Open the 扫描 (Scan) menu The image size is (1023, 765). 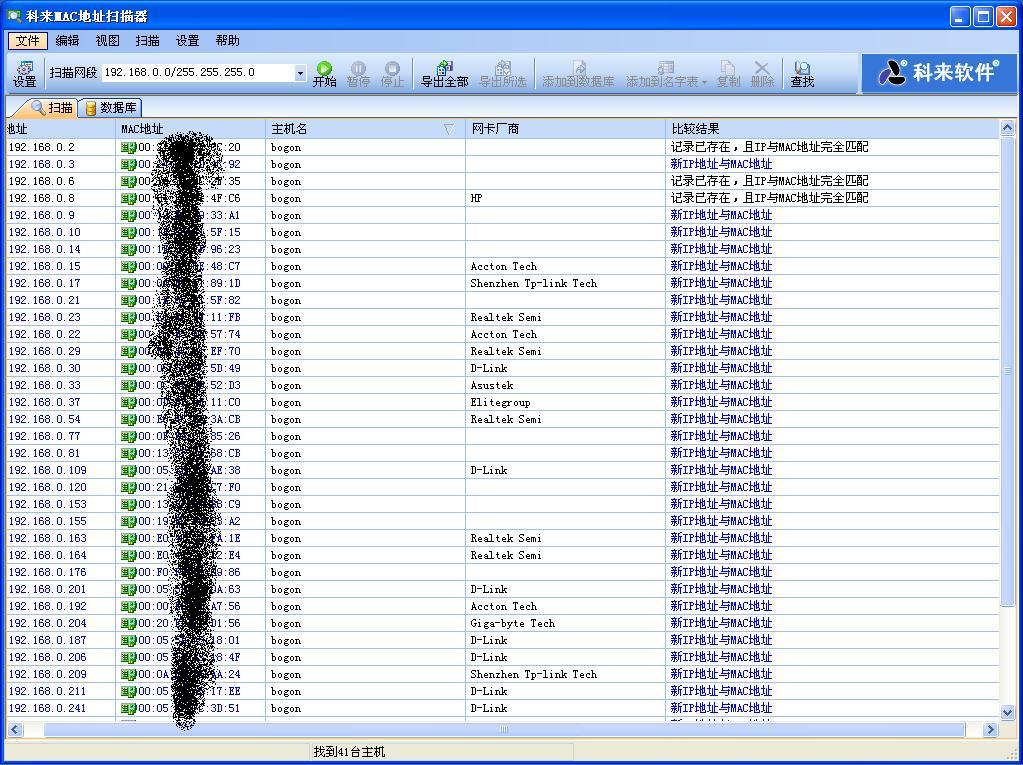[147, 41]
